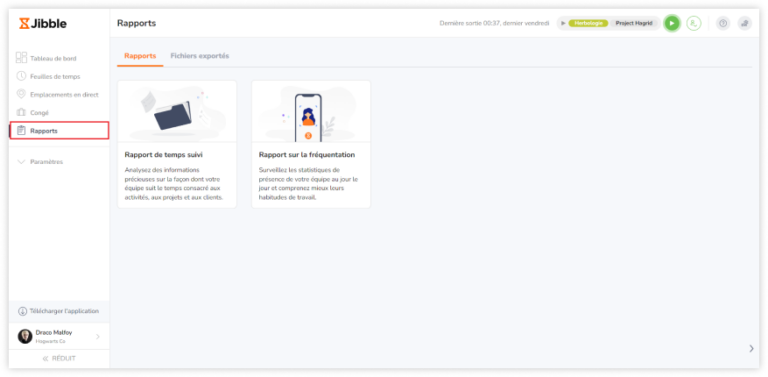
Task: Click the green outlined person icon
Action: (694, 23)
